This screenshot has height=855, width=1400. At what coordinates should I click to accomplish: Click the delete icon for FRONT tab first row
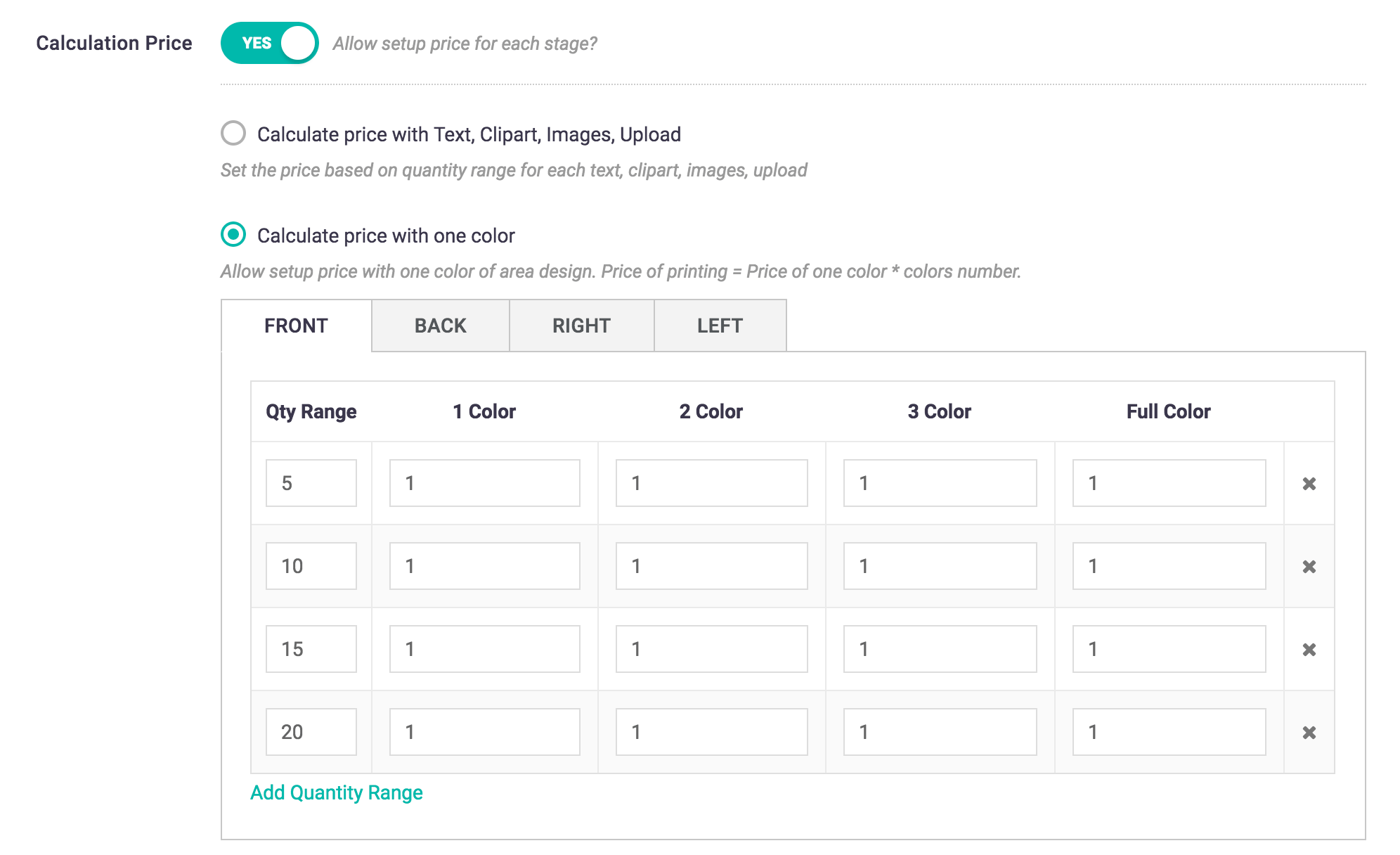click(x=1310, y=483)
